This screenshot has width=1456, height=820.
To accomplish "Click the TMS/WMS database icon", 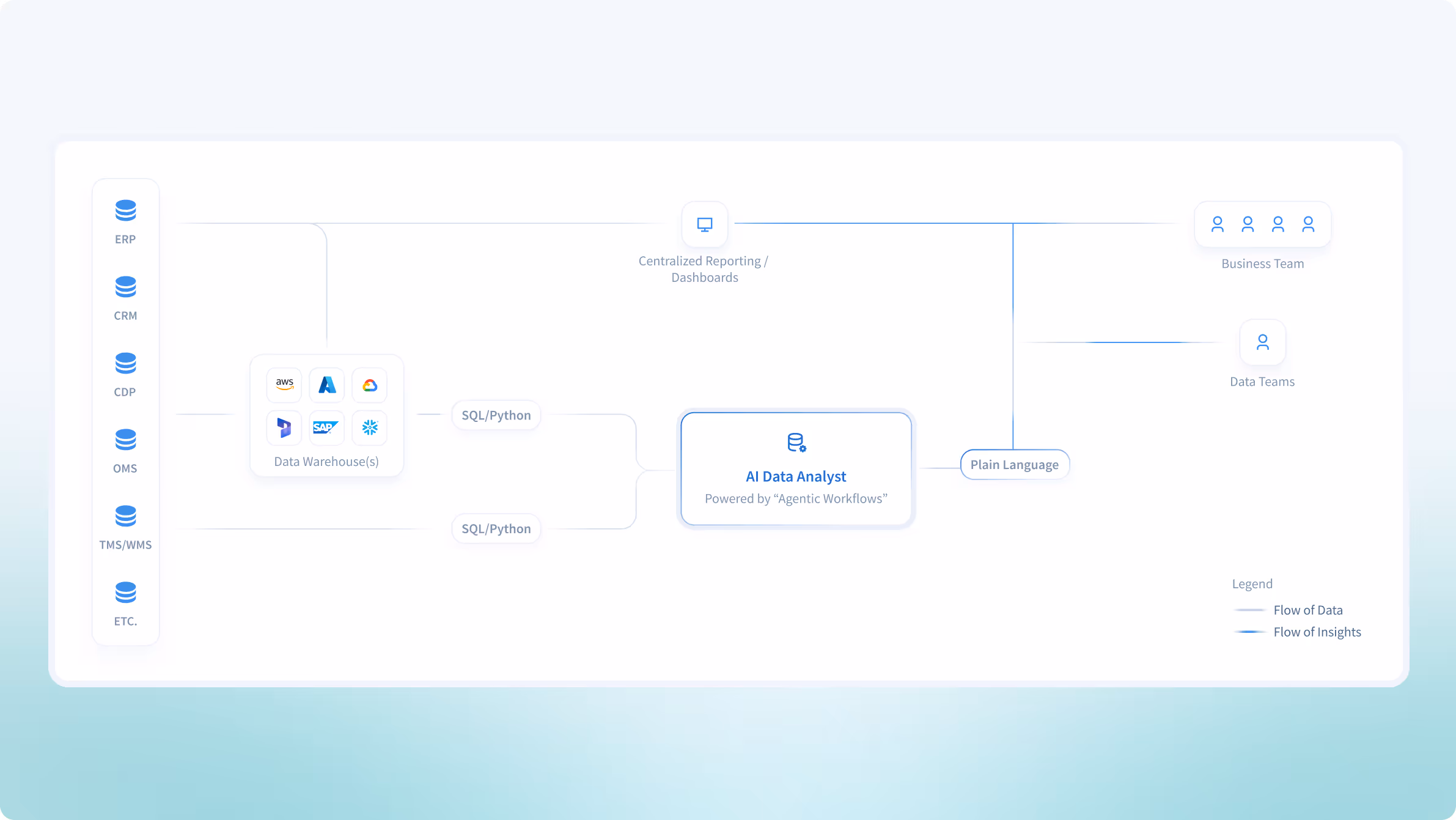I will point(125,516).
